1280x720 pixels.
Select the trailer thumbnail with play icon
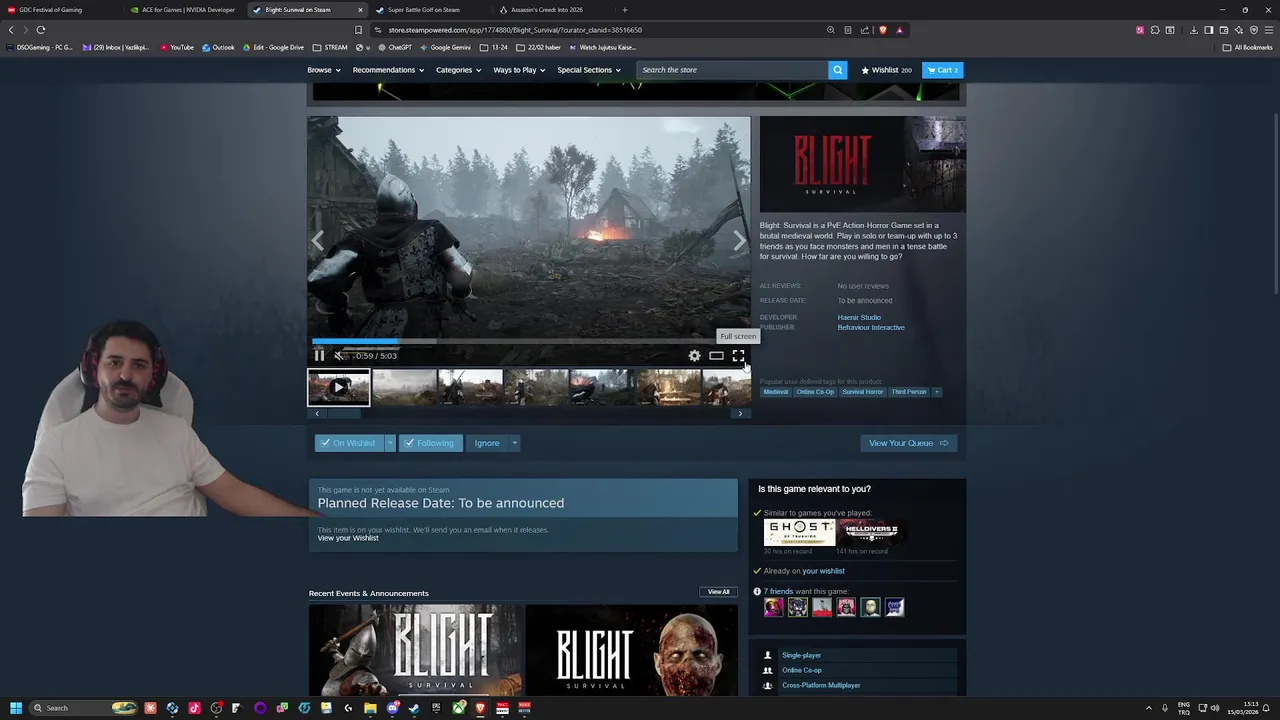[x=338, y=387]
